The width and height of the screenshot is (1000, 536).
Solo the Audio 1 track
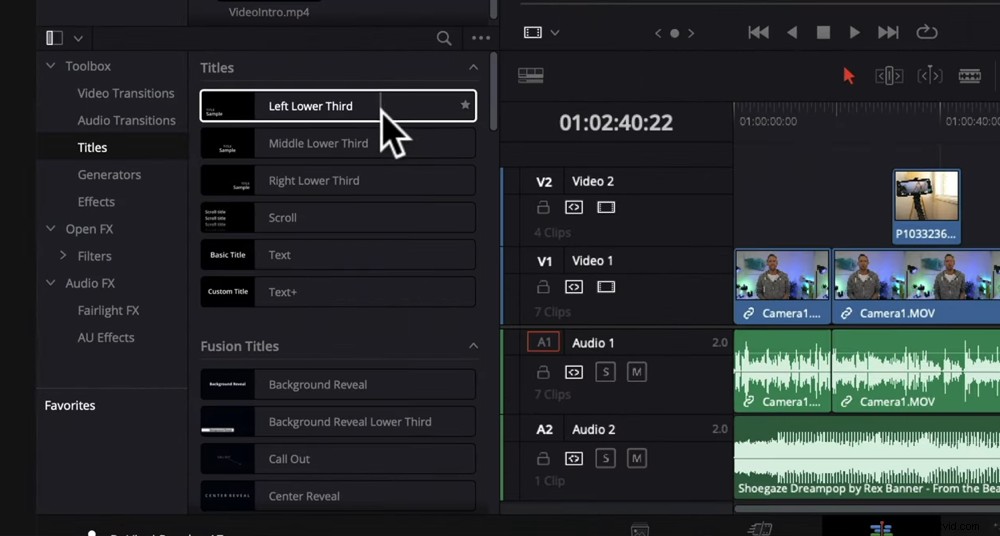click(605, 371)
